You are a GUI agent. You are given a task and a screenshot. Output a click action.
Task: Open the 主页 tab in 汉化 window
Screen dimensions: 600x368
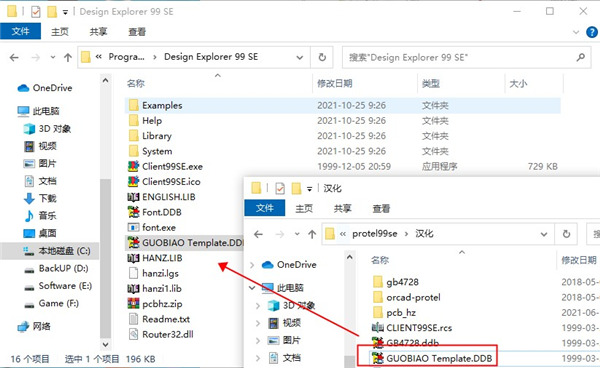[304, 208]
